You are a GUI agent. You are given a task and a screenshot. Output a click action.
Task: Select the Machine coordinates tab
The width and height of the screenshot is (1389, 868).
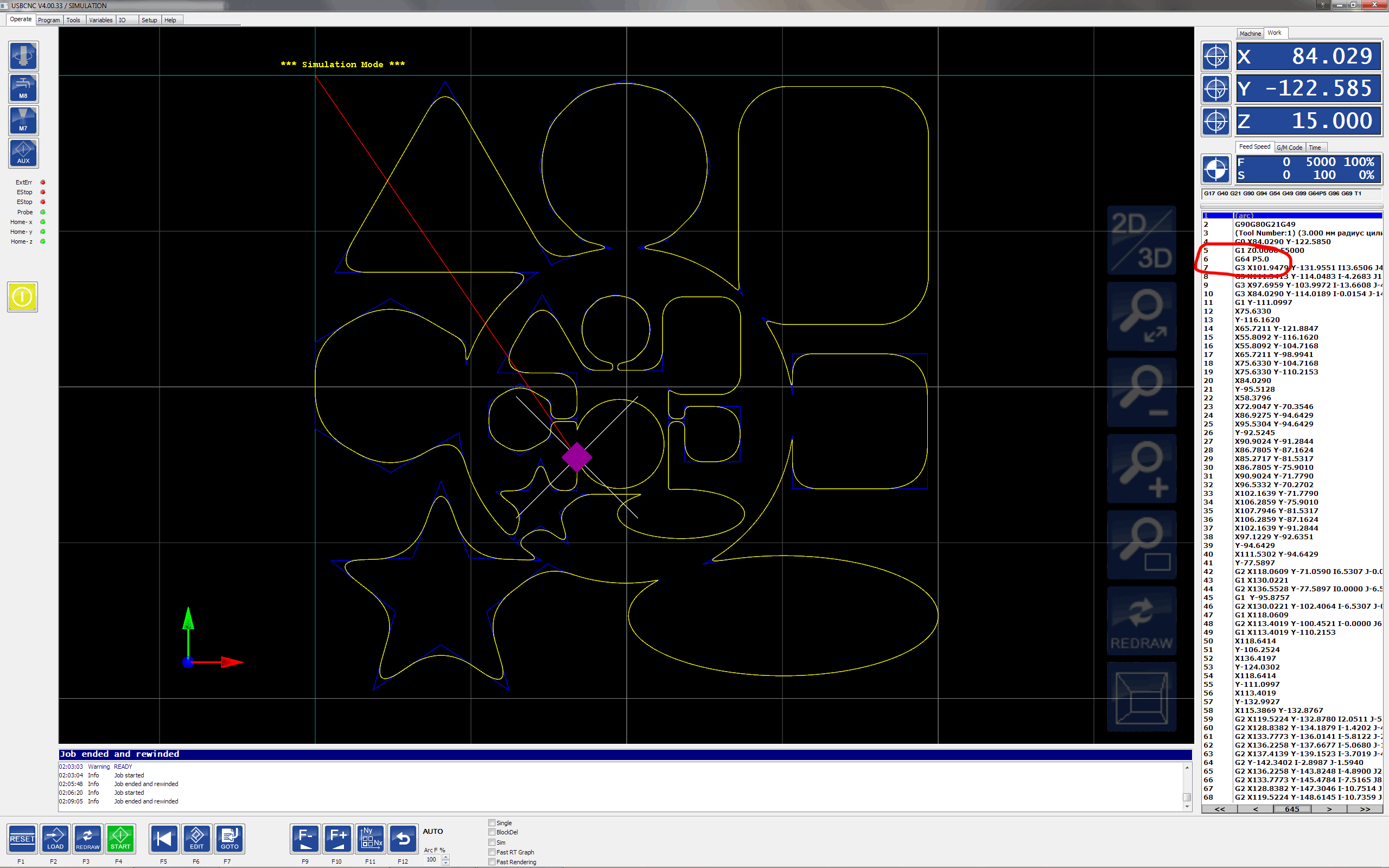tap(1250, 33)
